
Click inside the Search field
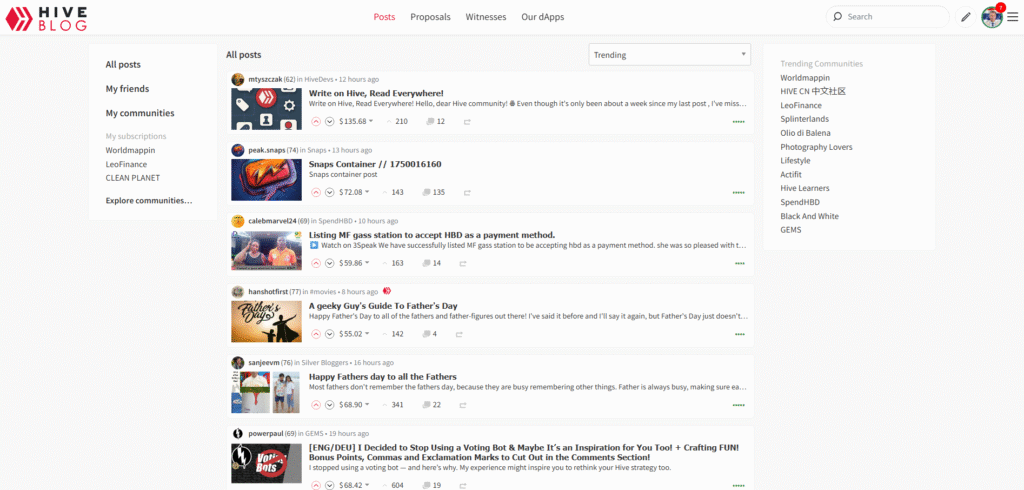(888, 17)
